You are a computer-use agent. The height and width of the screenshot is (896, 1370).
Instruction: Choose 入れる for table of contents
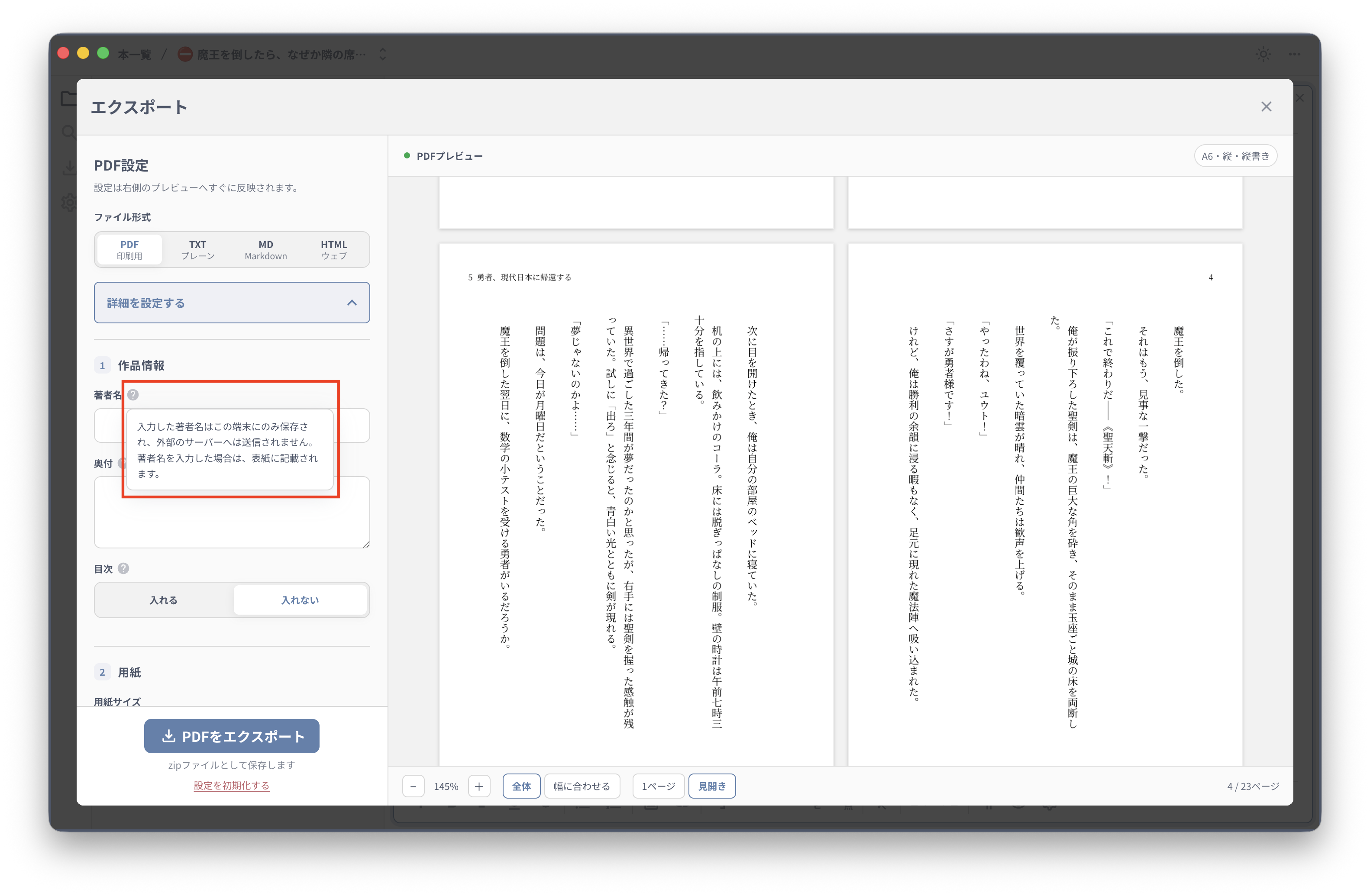tap(164, 599)
